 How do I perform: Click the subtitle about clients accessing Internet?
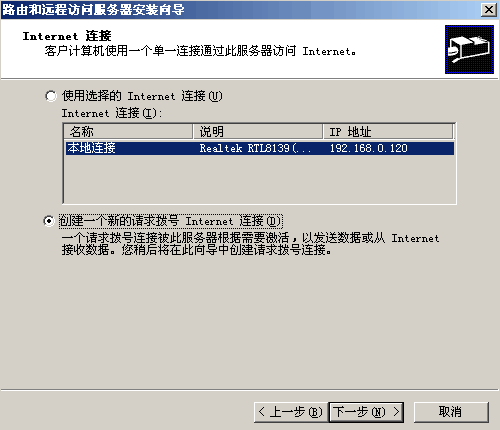tap(200, 51)
